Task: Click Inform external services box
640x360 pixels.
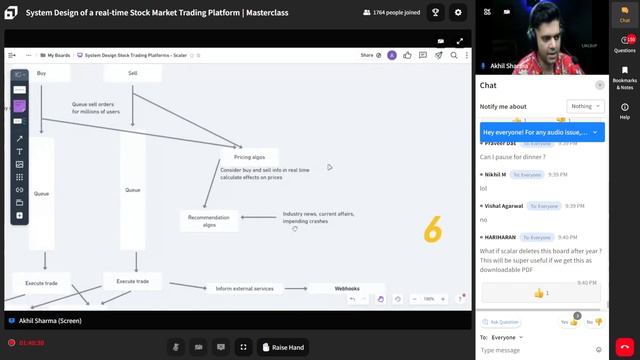Action: [x=244, y=289]
